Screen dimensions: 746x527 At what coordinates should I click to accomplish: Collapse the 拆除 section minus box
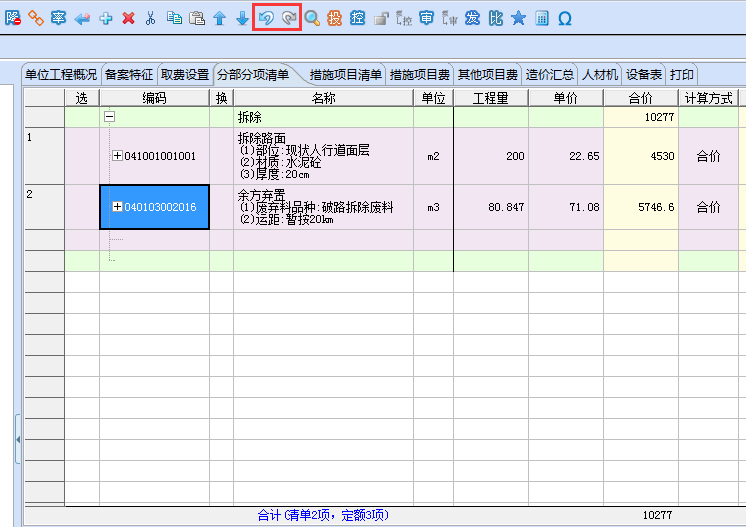pos(109,117)
